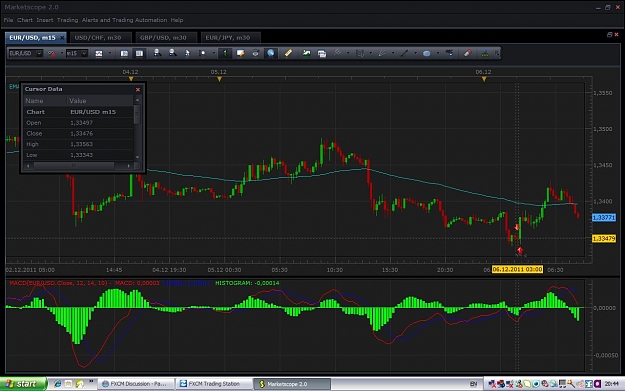Expand arrow next to Fibonacci lines tool

tap(348, 53)
